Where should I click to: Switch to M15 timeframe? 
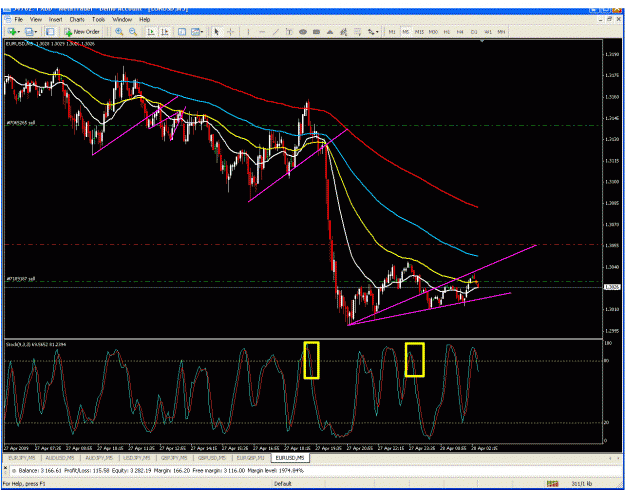tap(419, 32)
